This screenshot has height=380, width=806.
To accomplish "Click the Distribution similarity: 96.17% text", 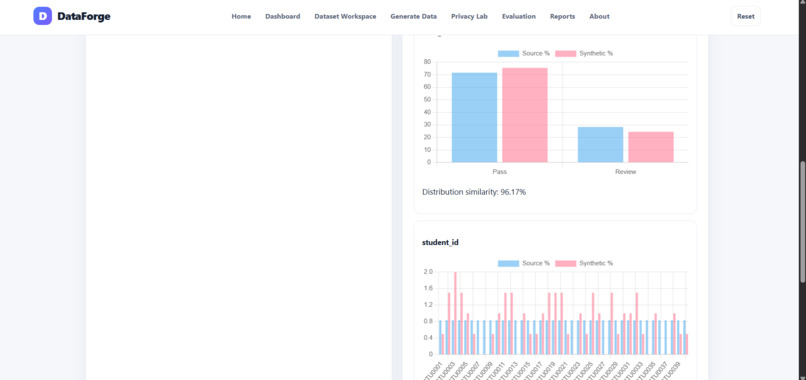I will click(474, 192).
